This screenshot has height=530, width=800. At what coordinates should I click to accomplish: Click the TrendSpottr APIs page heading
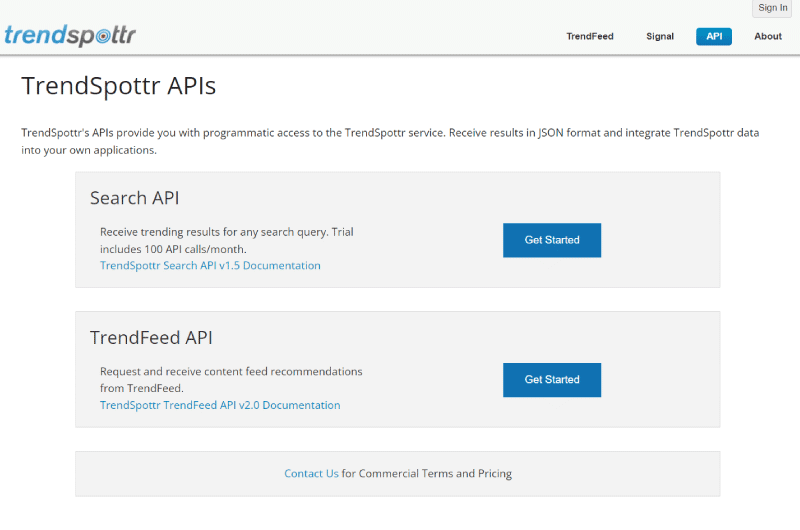pyautogui.click(x=119, y=86)
